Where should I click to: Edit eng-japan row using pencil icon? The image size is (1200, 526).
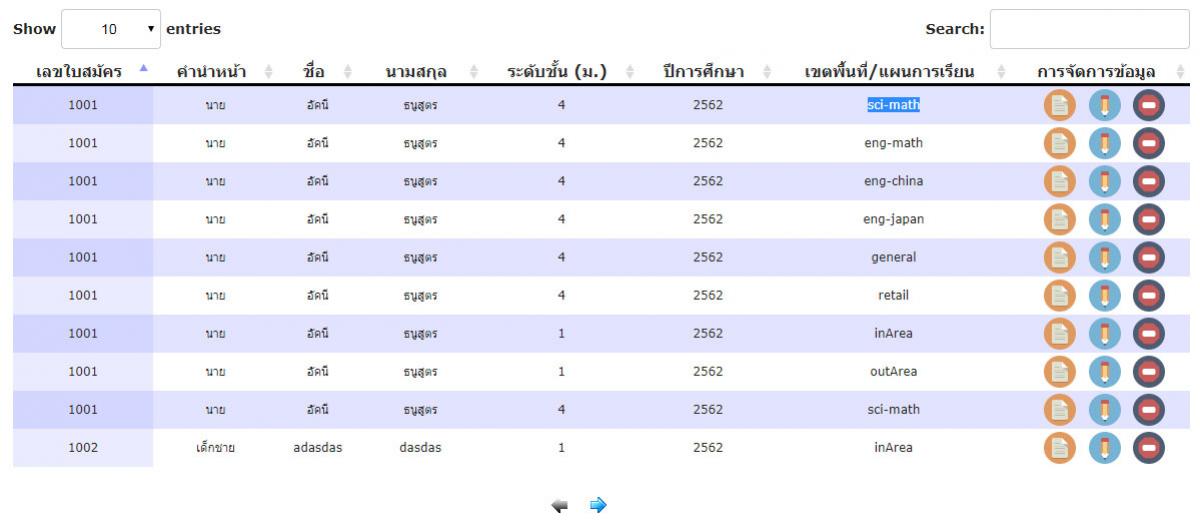pyautogui.click(x=1105, y=219)
